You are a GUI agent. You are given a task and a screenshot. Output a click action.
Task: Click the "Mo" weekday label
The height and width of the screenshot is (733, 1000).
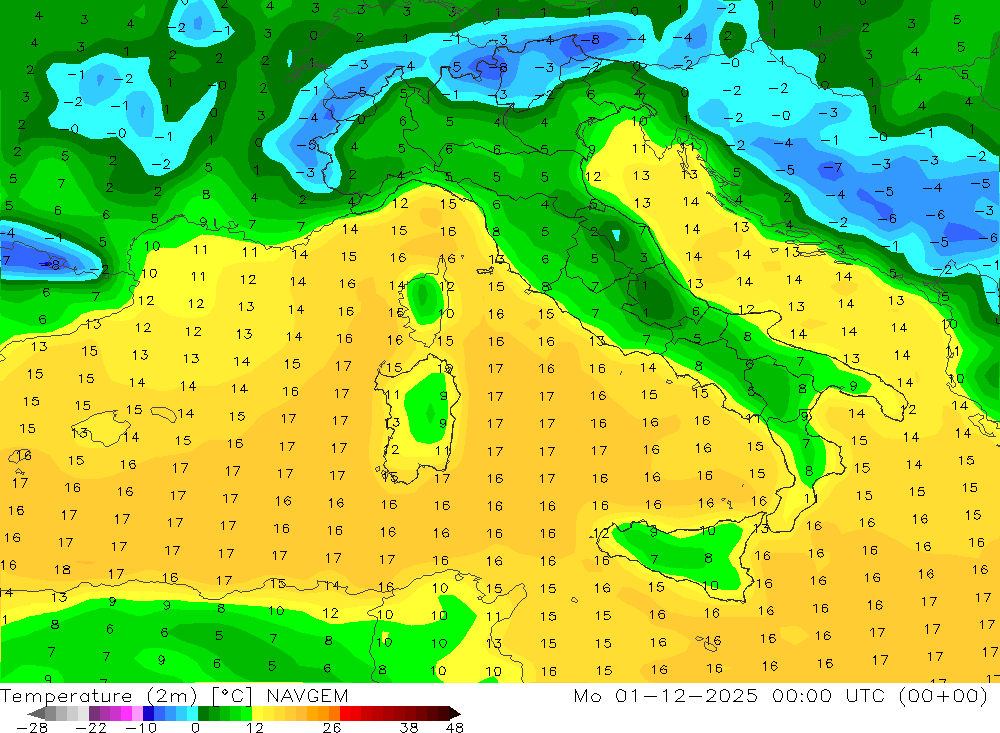(588, 695)
